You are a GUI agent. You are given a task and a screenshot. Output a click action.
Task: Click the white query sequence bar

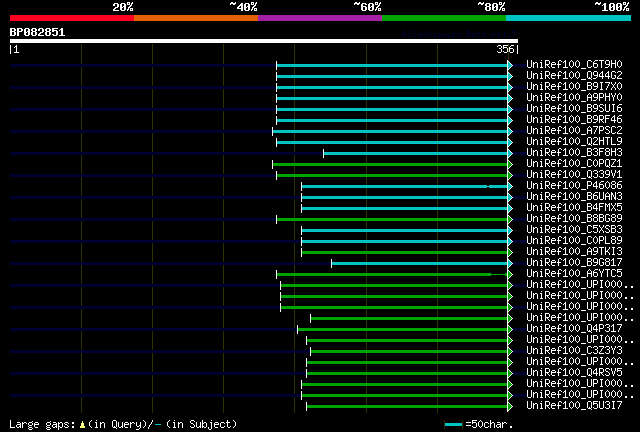pyautogui.click(x=264, y=41)
